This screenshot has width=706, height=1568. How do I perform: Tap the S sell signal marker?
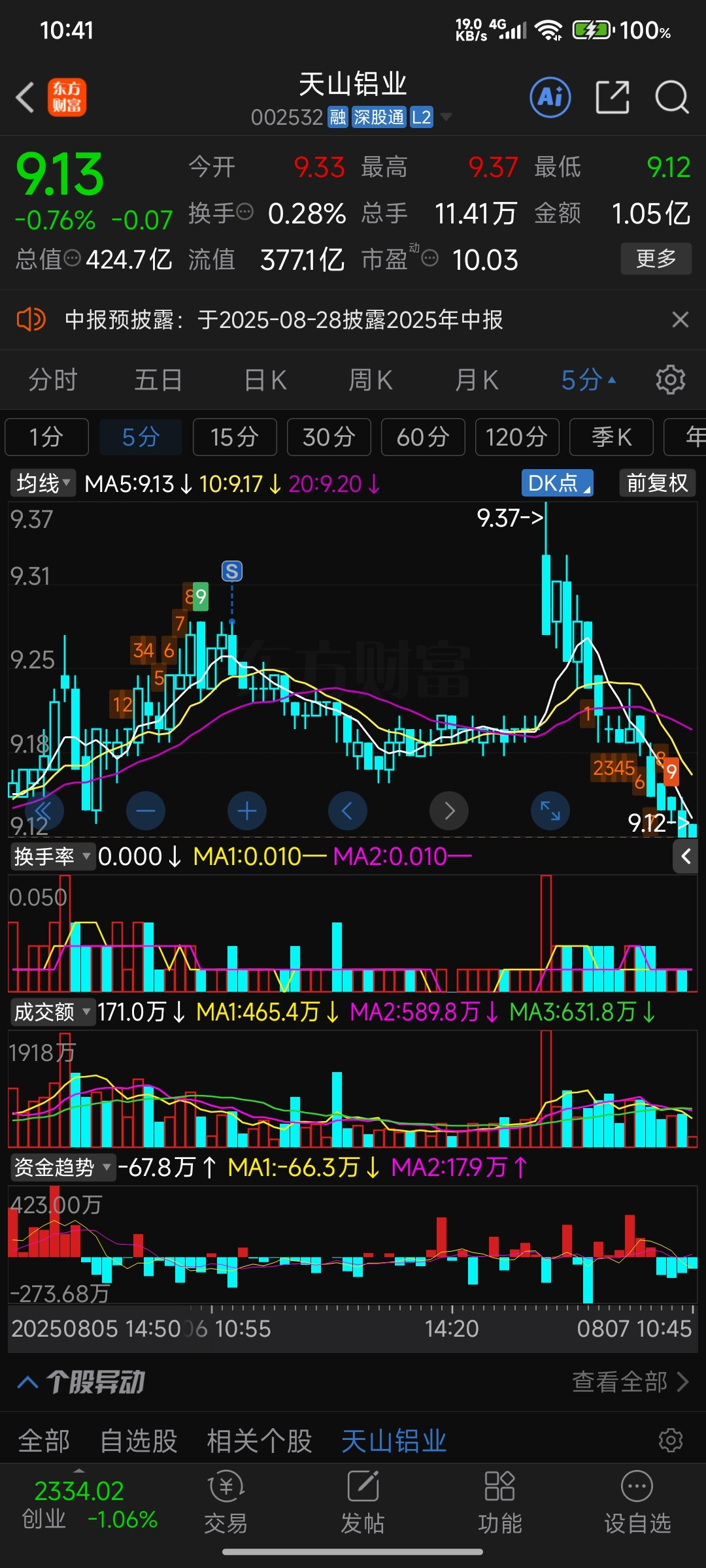point(232,571)
